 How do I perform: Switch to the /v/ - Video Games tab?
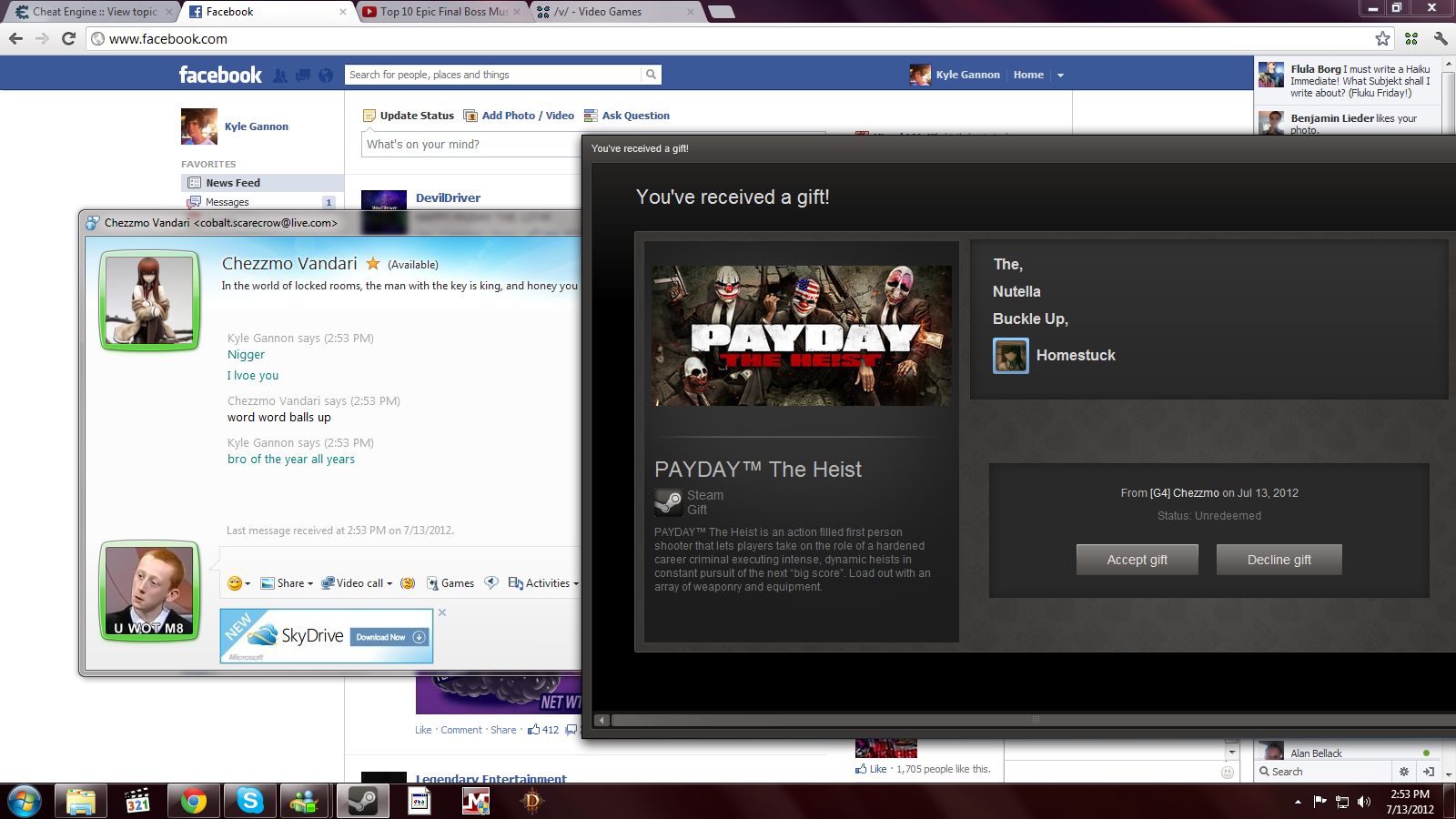coord(610,12)
